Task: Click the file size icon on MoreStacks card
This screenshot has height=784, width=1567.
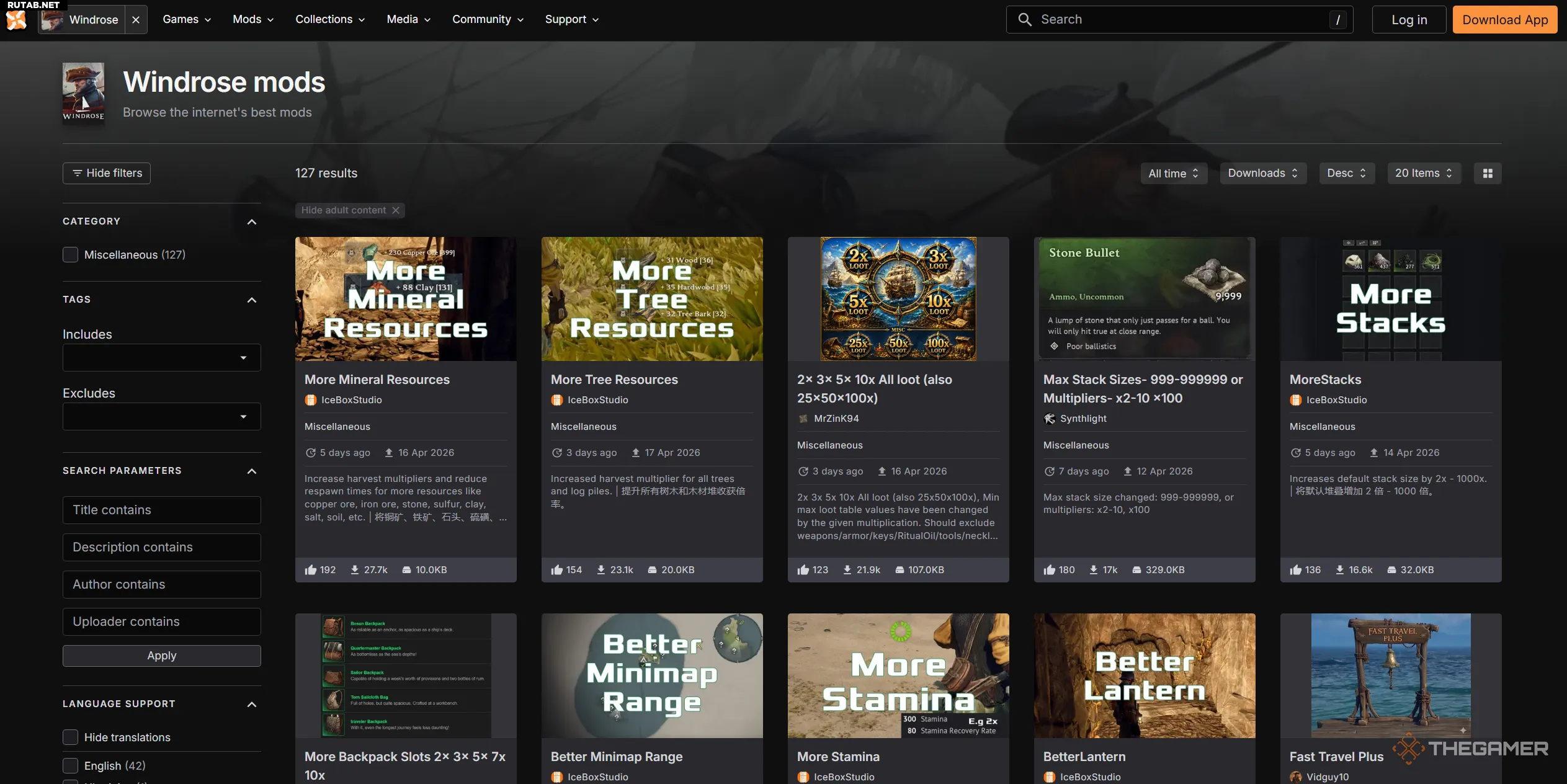Action: 1391,569
